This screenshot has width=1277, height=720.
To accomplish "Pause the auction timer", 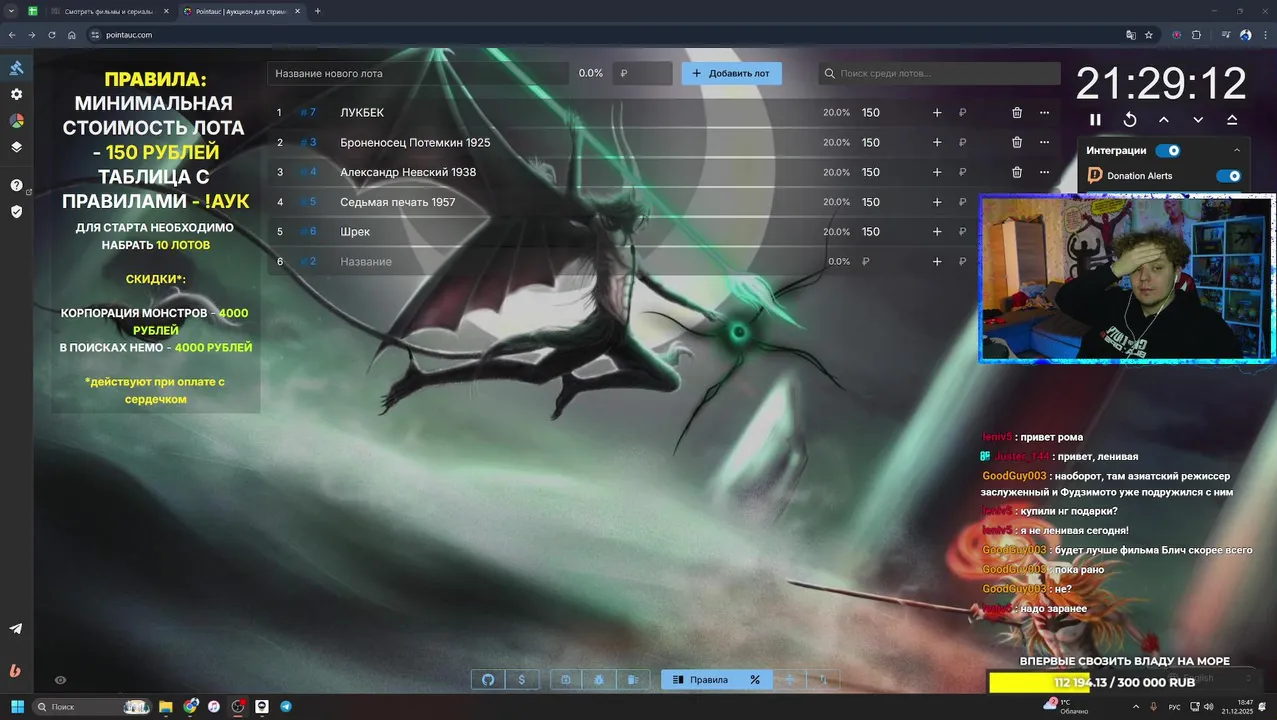I will [1095, 119].
